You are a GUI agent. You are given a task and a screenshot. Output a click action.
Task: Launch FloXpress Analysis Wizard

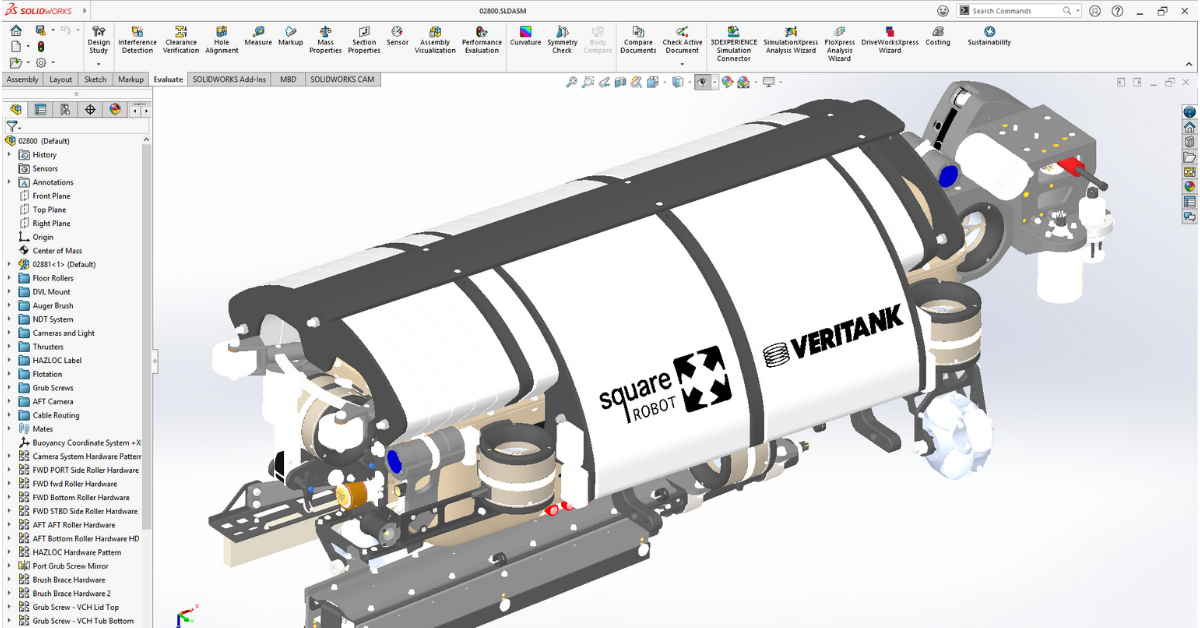pyautogui.click(x=839, y=43)
